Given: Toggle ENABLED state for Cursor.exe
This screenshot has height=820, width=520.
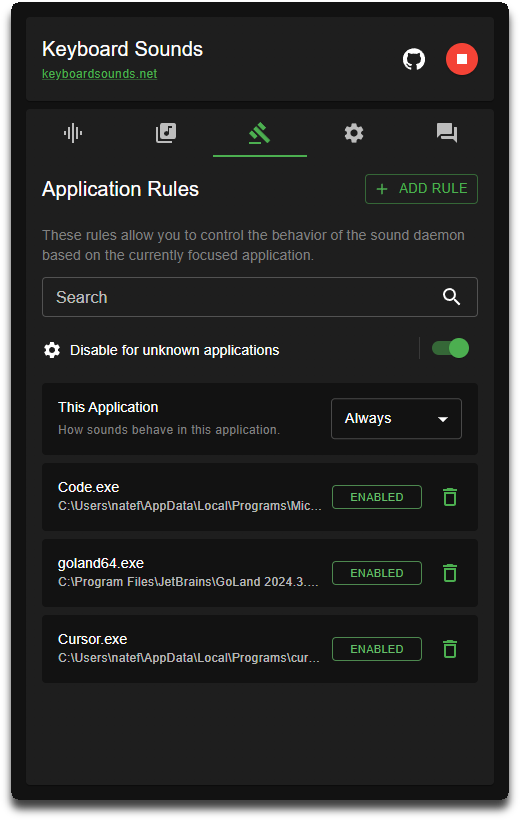Looking at the screenshot, I should point(377,649).
